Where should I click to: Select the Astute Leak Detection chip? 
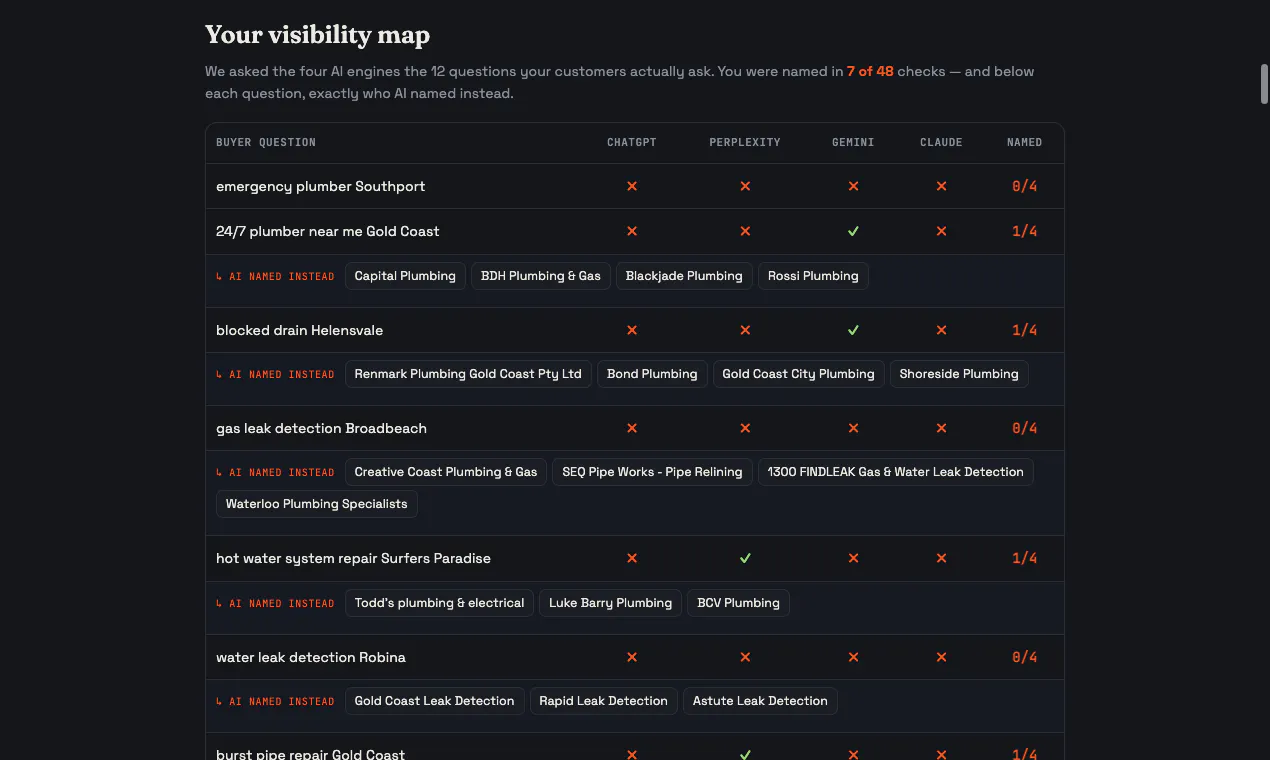point(760,701)
